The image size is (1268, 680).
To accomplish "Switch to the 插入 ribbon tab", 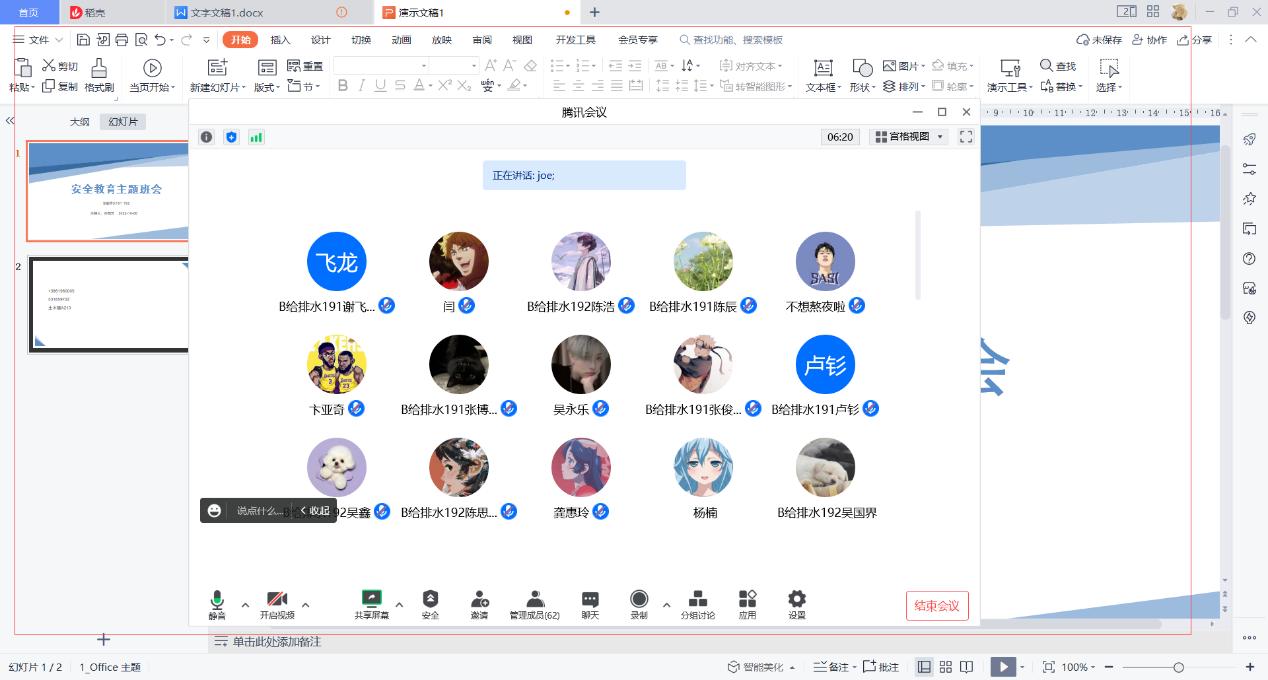I will point(280,40).
